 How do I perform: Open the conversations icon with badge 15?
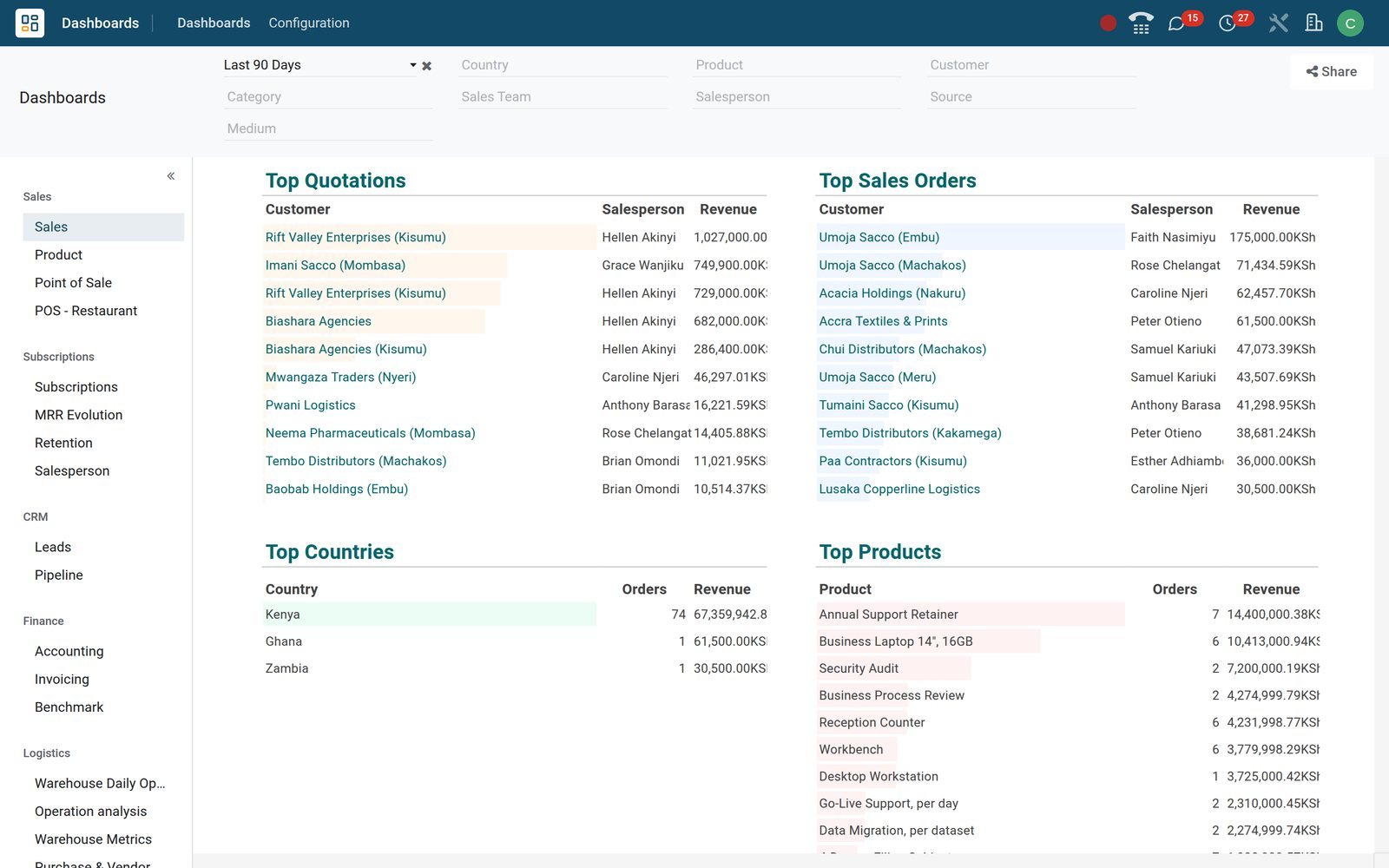coord(1176,23)
